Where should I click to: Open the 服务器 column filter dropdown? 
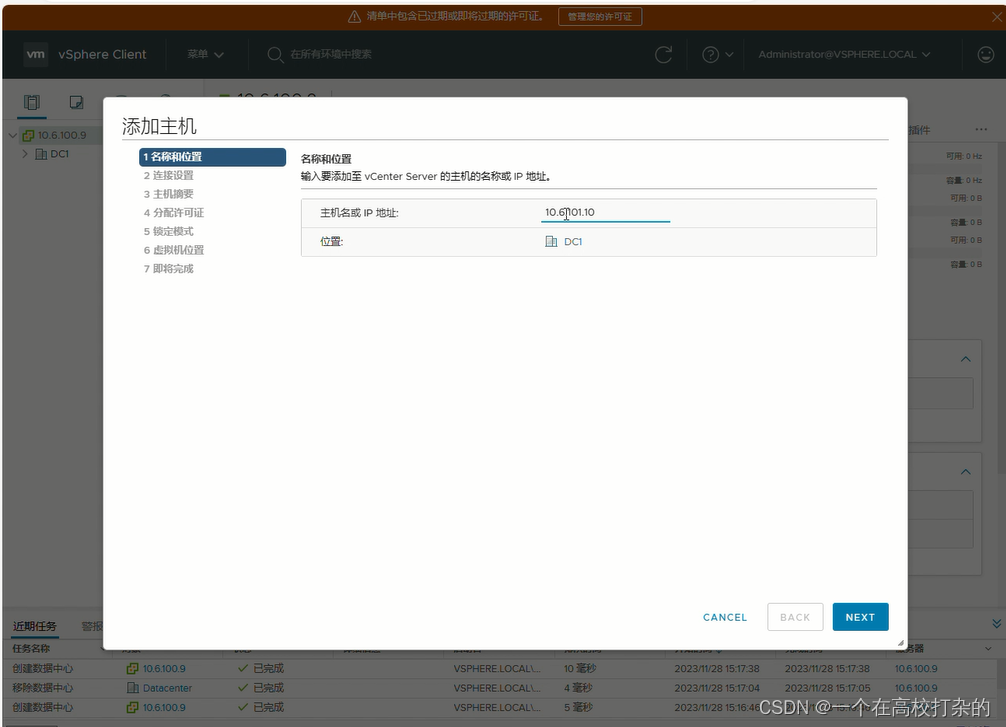click(x=988, y=649)
